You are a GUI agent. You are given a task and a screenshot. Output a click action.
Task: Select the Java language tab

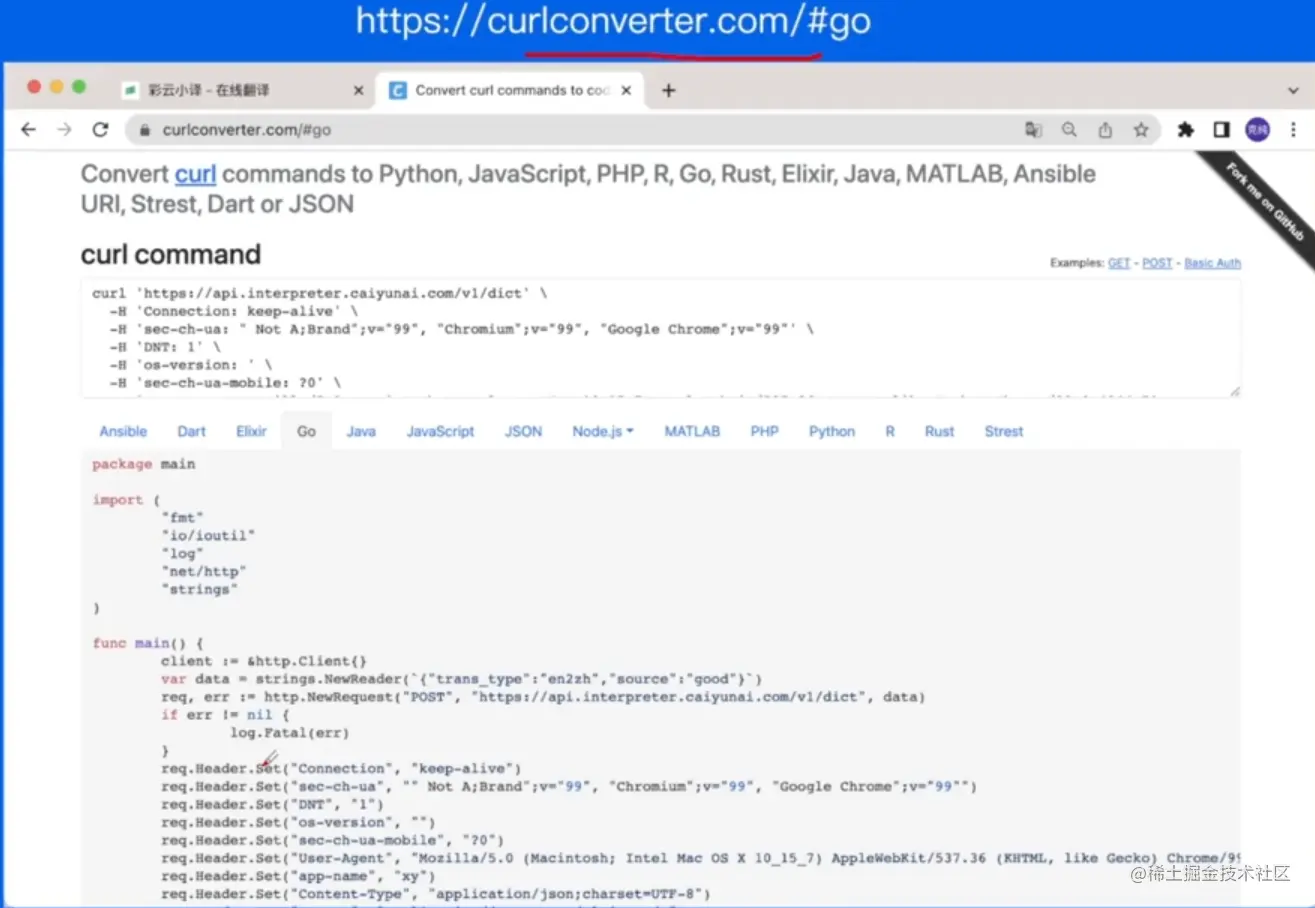(361, 431)
